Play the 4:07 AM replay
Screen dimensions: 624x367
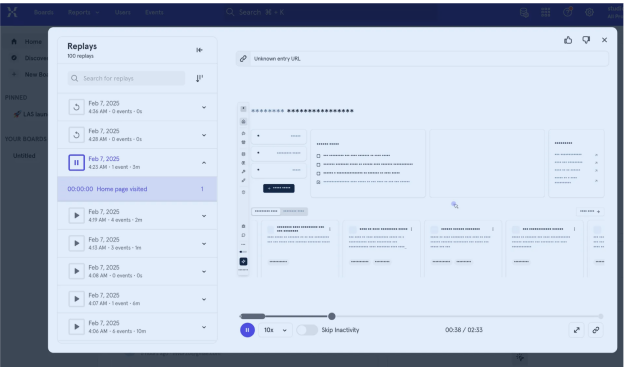[76, 299]
